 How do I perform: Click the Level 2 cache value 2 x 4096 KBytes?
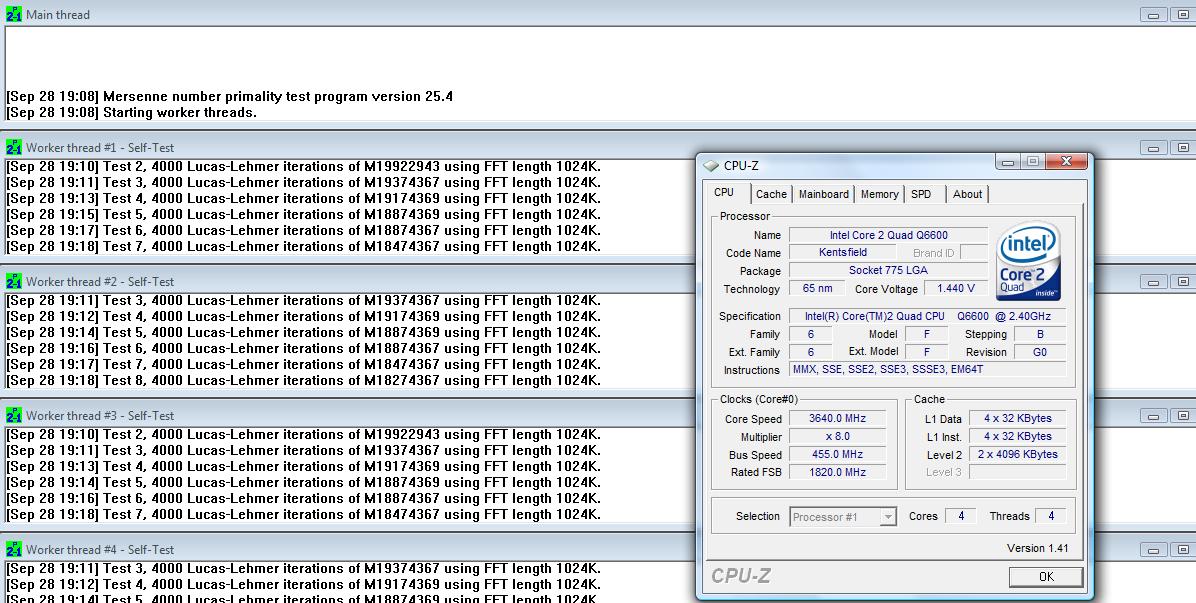1018,454
